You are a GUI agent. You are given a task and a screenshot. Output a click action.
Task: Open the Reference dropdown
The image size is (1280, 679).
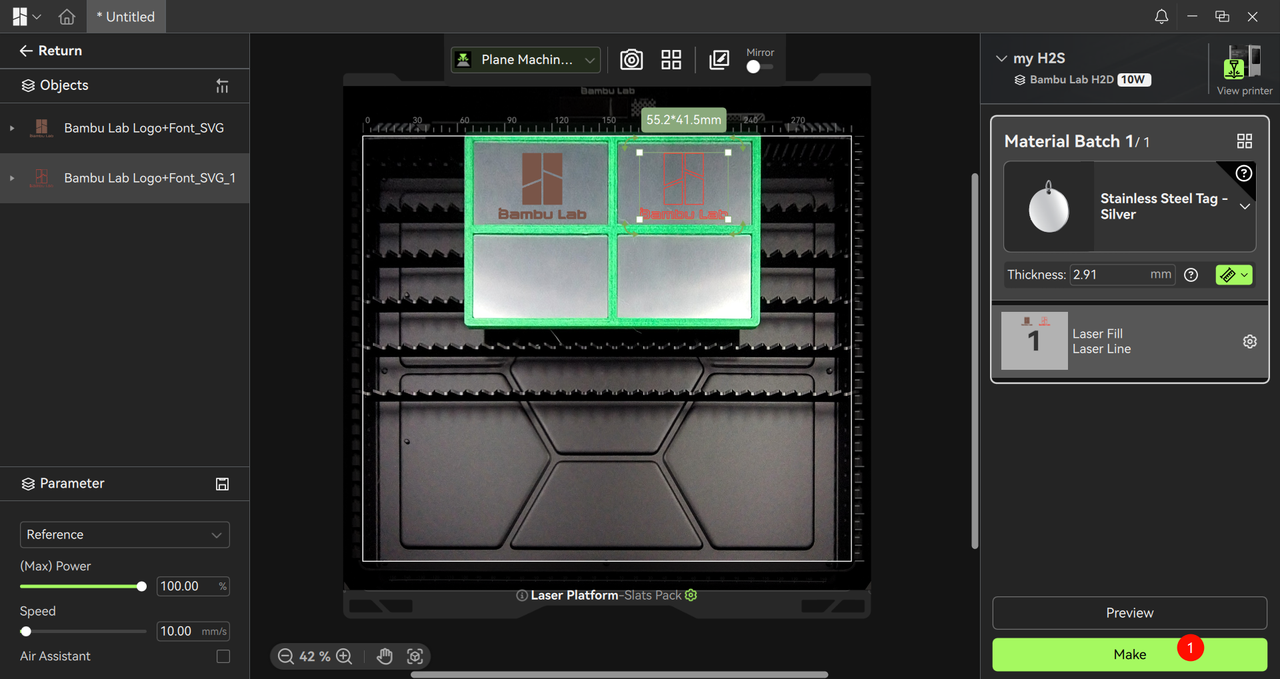pyautogui.click(x=125, y=535)
